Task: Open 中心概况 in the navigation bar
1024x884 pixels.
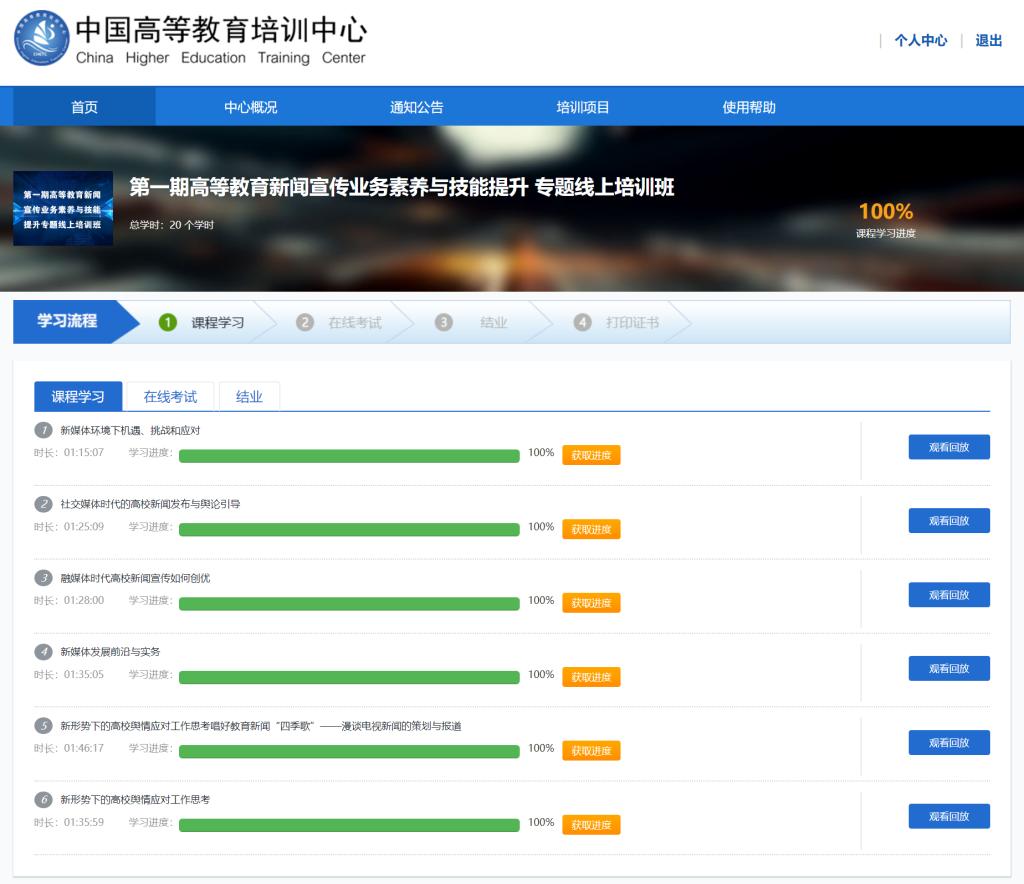Action: [x=250, y=107]
